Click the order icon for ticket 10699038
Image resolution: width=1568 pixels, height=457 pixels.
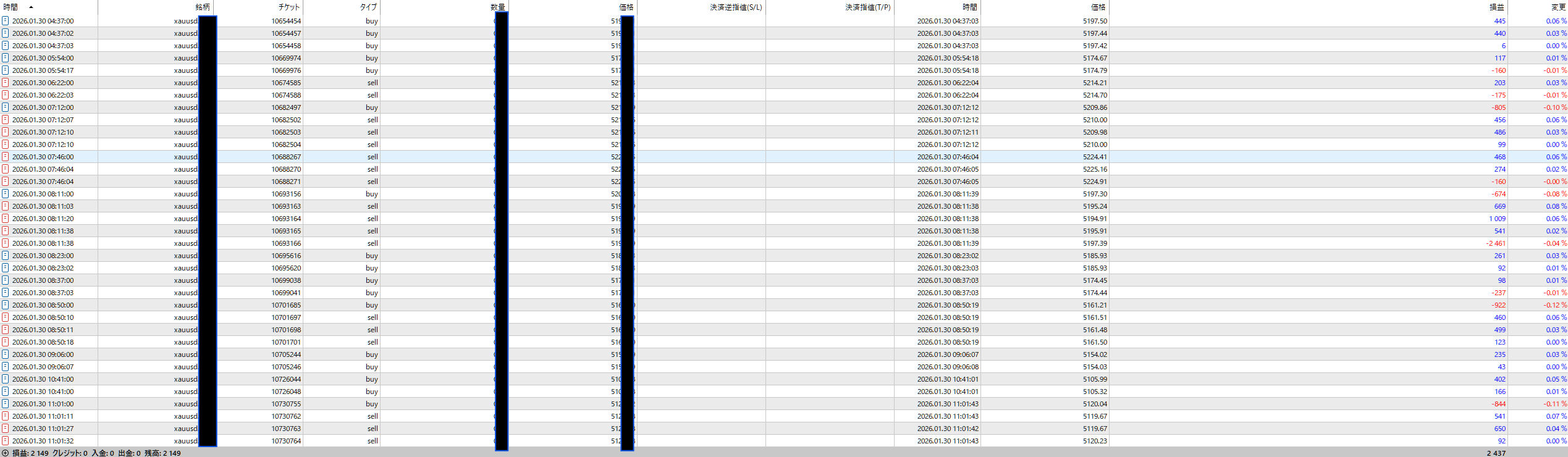(5, 280)
